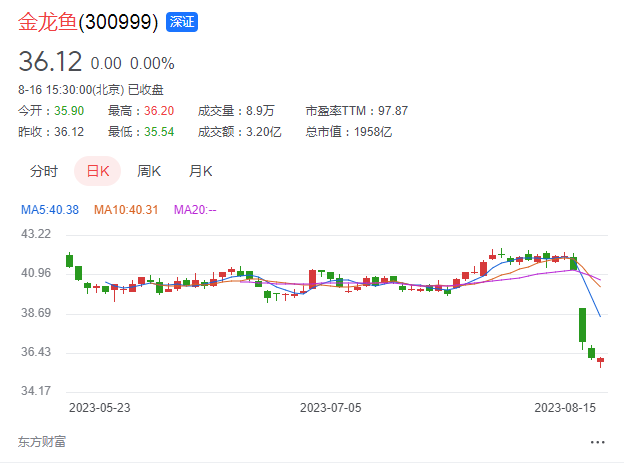Click the 38.69 price axis label
The height and width of the screenshot is (468, 624).
pyautogui.click(x=36, y=313)
